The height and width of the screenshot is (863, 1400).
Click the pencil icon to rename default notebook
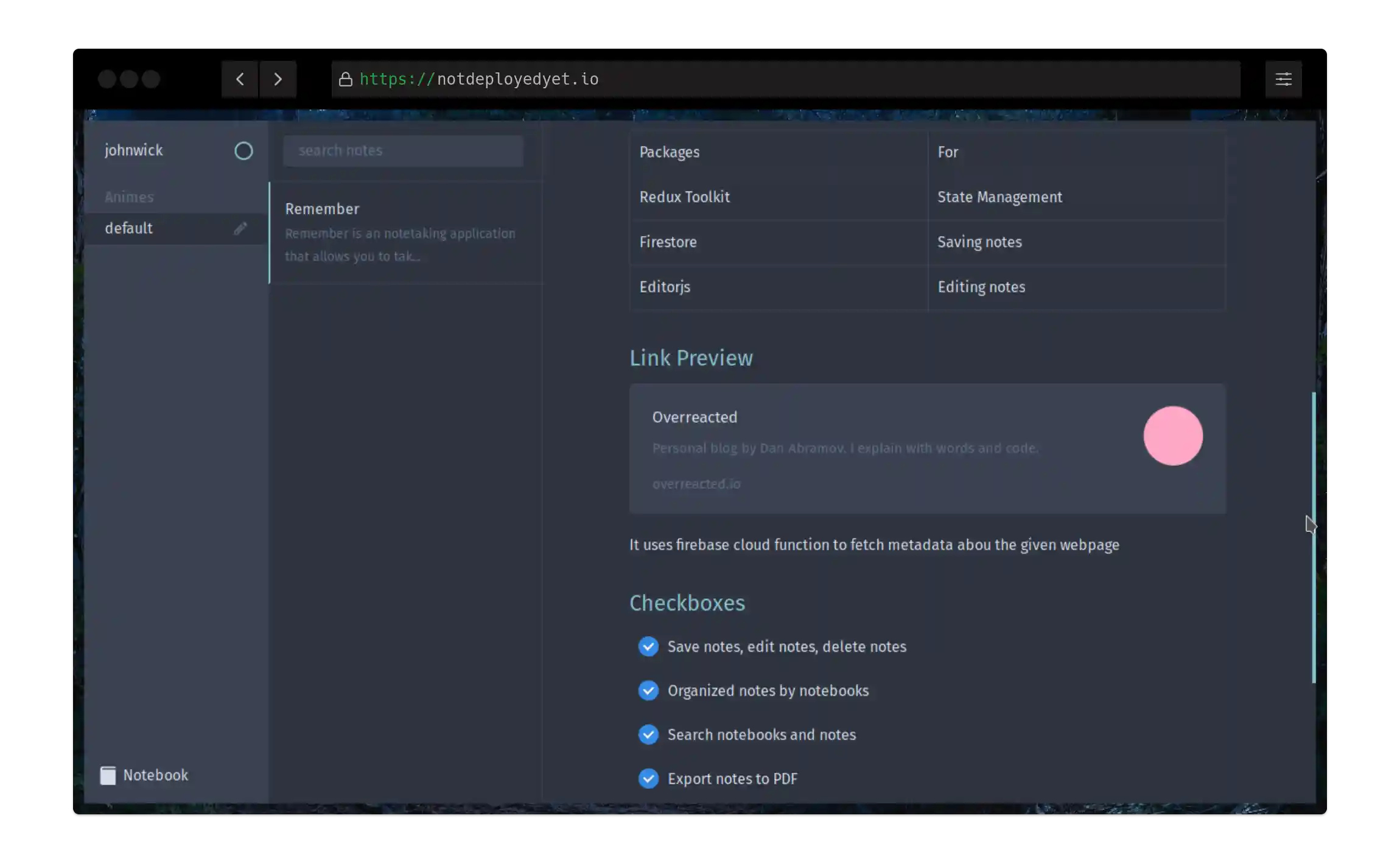(240, 228)
